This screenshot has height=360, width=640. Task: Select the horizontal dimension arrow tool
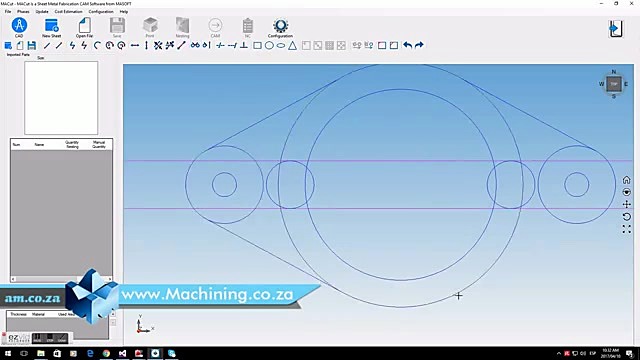click(135, 45)
